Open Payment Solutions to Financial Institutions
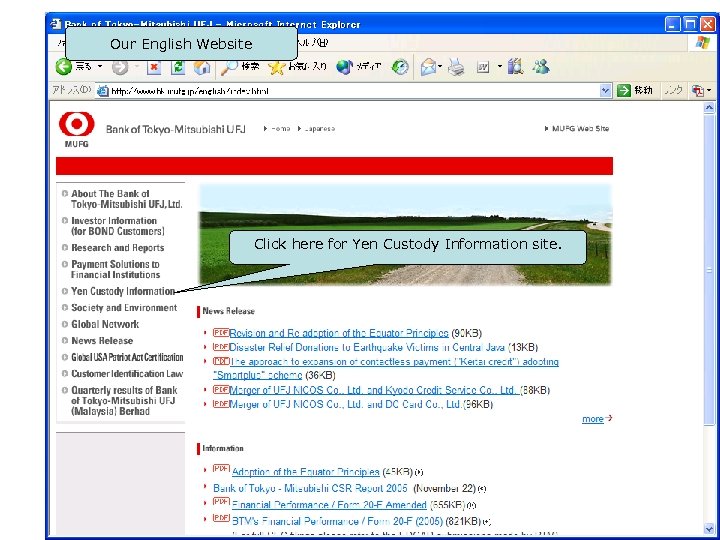720x540 pixels. coord(115,270)
